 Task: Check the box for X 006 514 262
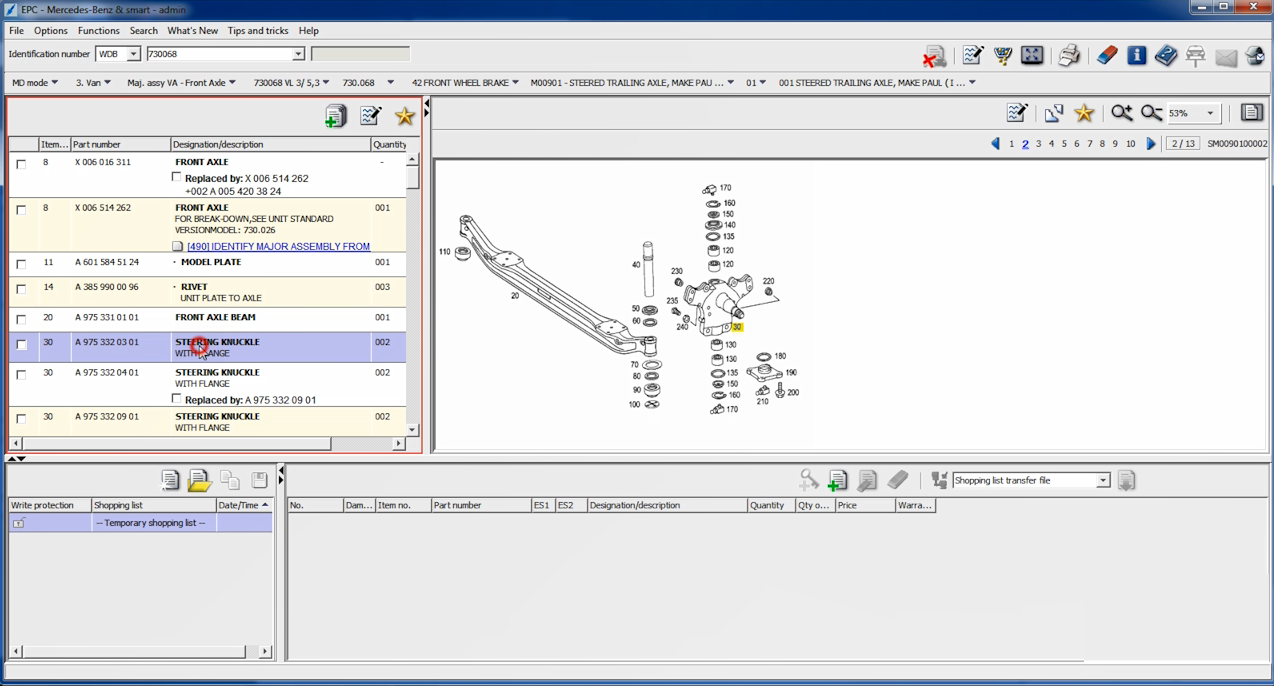coord(21,210)
